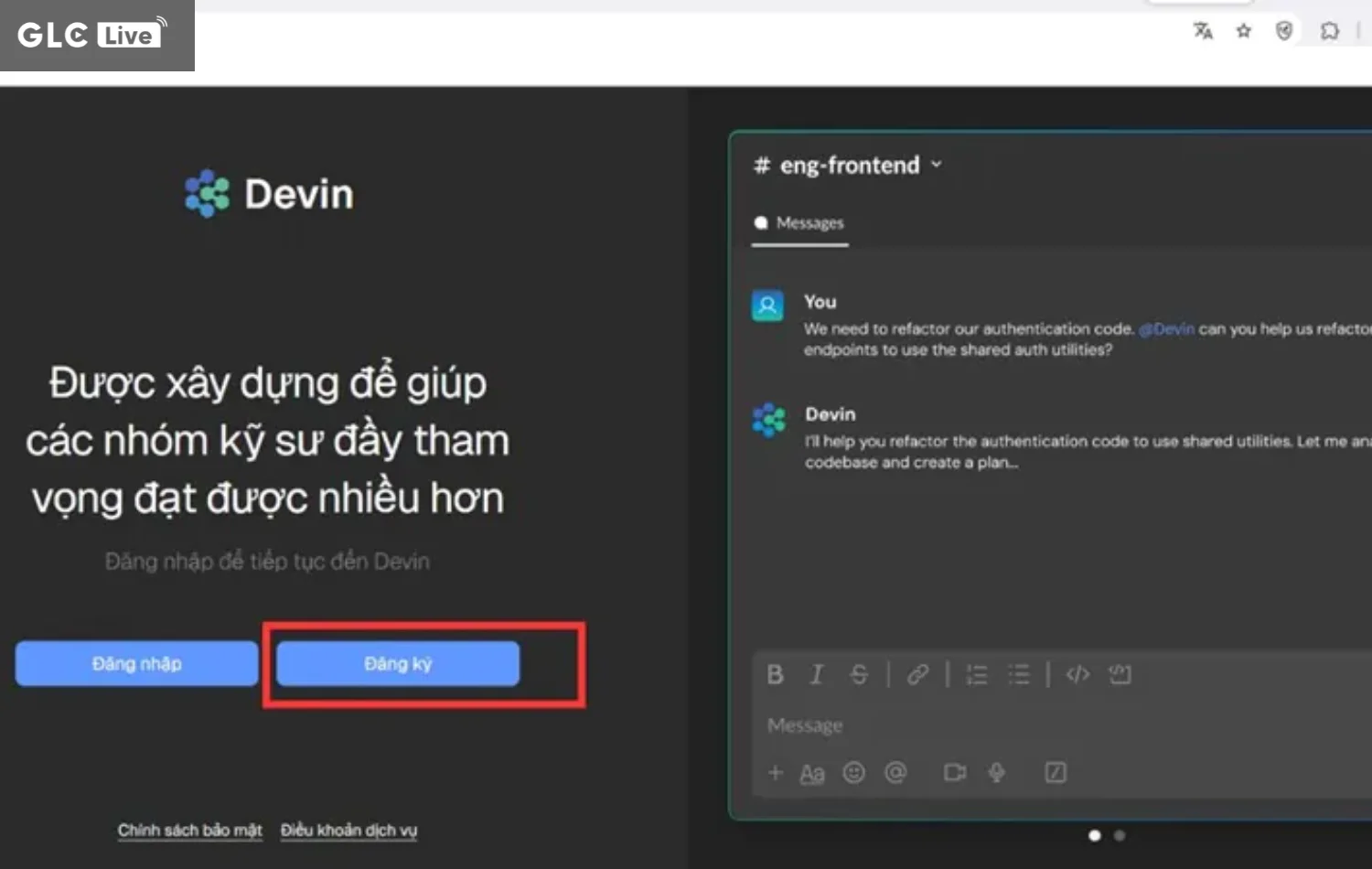The height and width of the screenshot is (869, 1372).
Task: Click the video clip camera icon
Action: 955,772
